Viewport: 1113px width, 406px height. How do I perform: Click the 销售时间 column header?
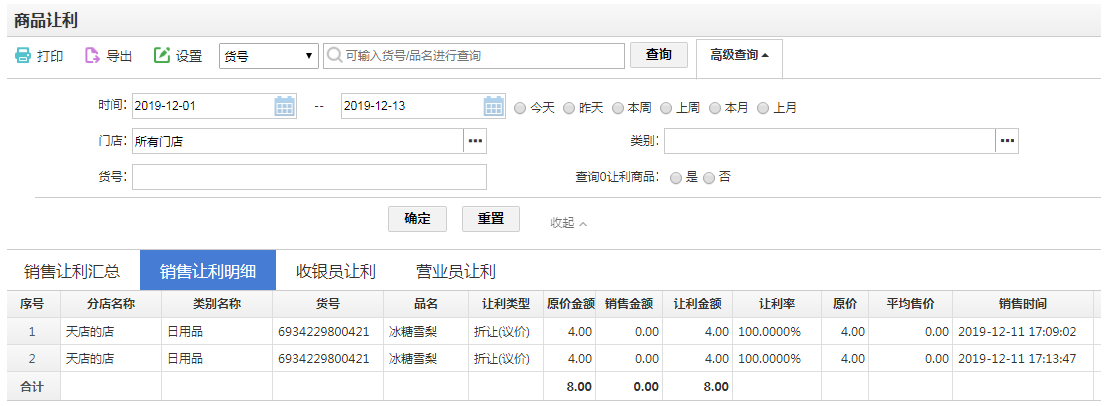[1023, 304]
